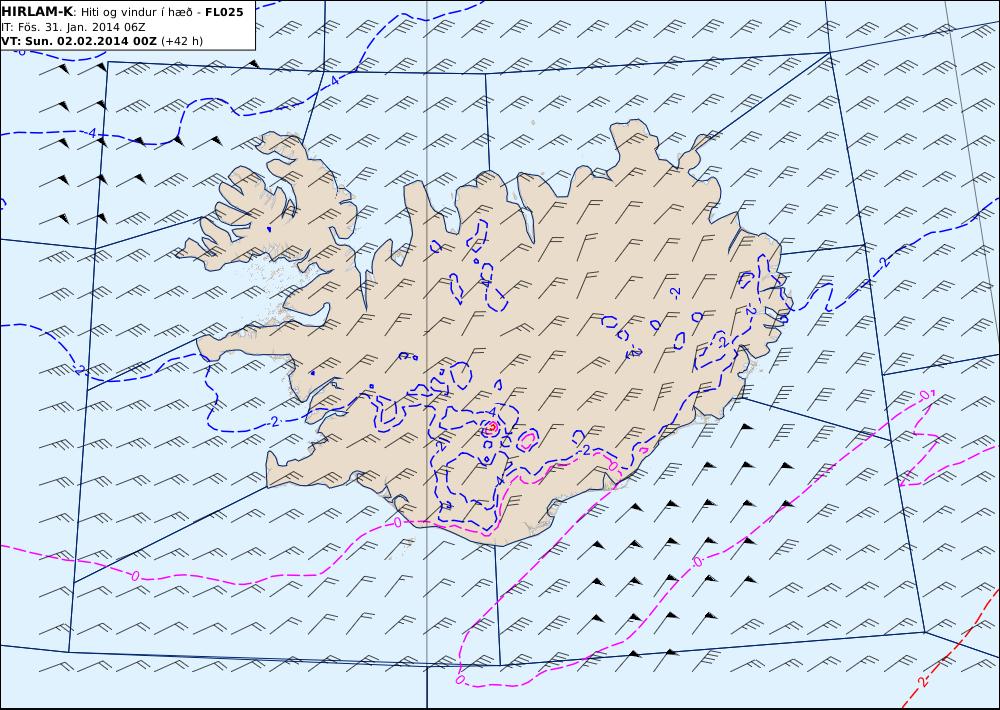
Task: Click the '(+42 h)' forecast offset text
Action: 182,41
